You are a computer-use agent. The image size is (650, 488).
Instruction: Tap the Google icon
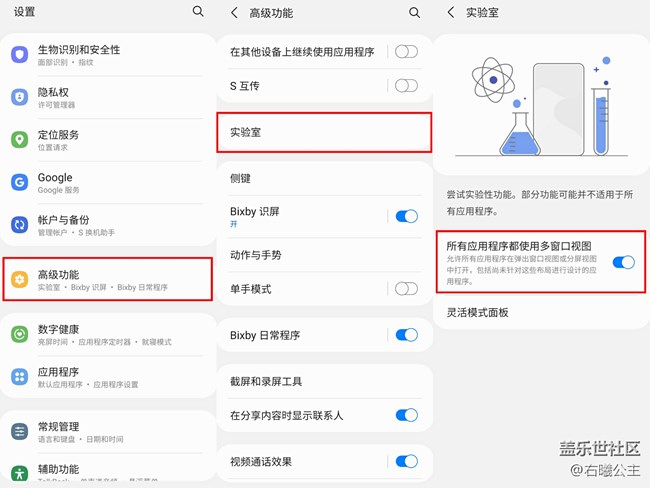(x=20, y=182)
